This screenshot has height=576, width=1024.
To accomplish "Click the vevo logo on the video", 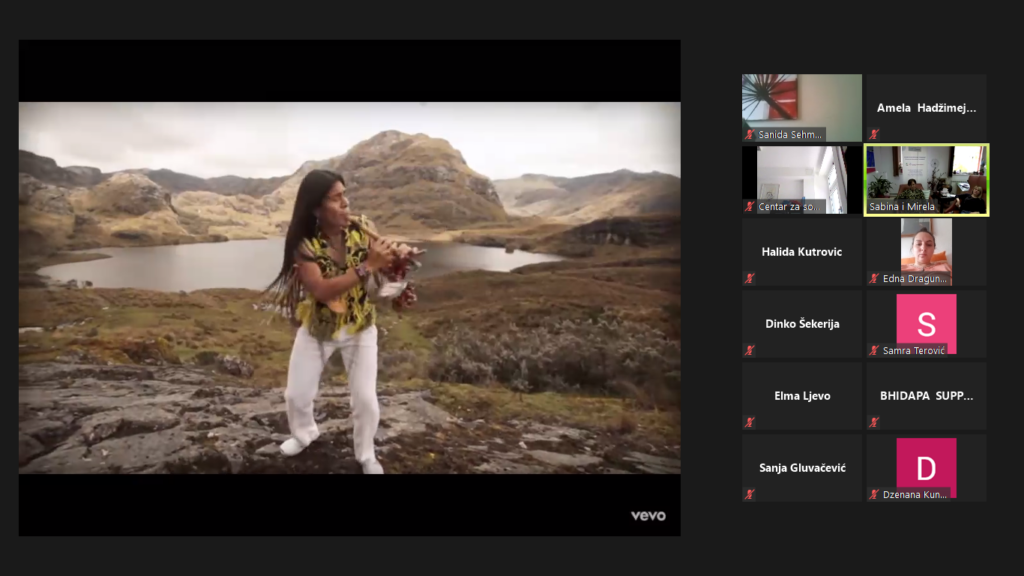I will [648, 516].
